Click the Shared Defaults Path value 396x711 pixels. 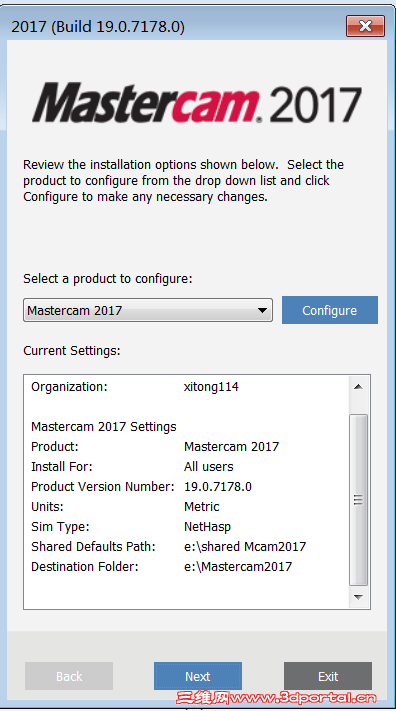(245, 546)
